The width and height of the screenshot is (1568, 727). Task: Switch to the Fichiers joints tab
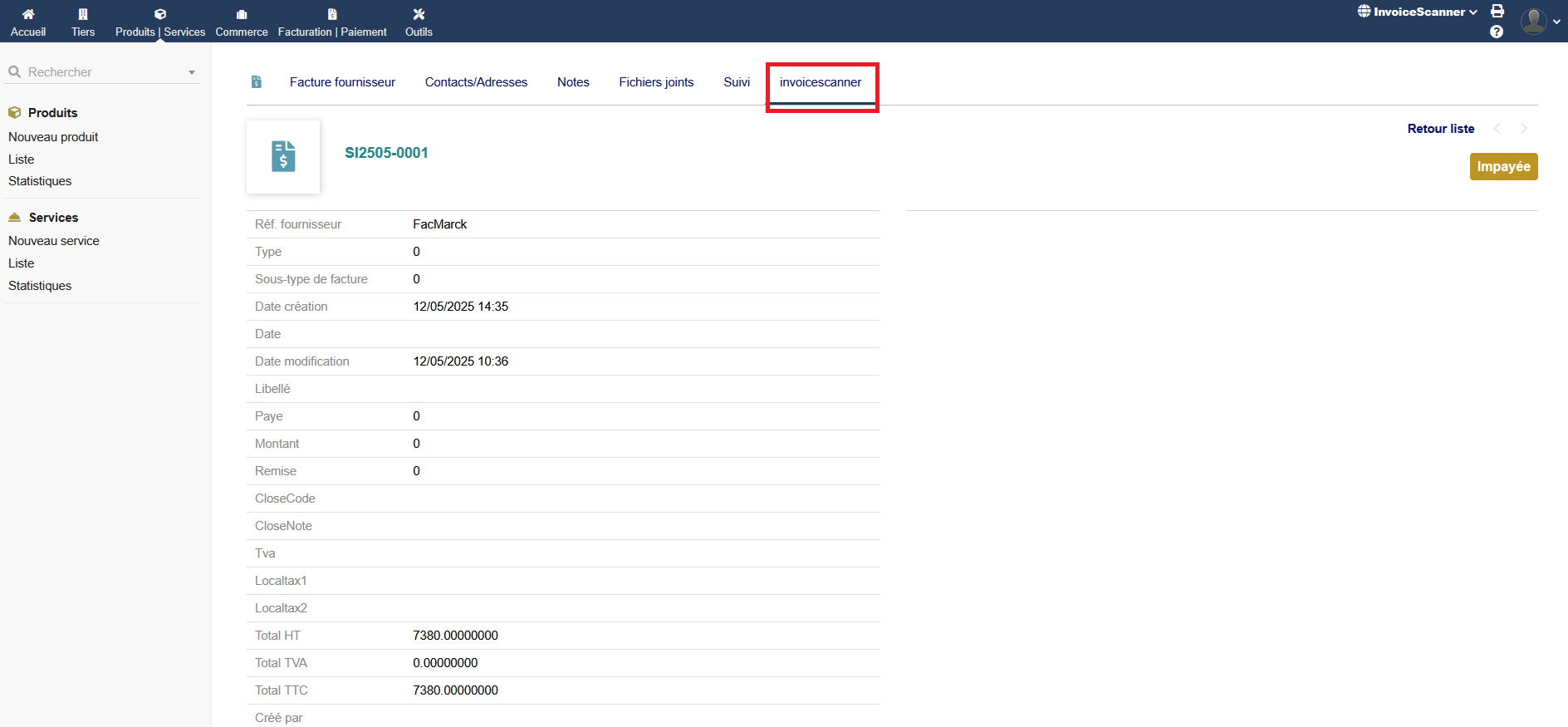(656, 82)
